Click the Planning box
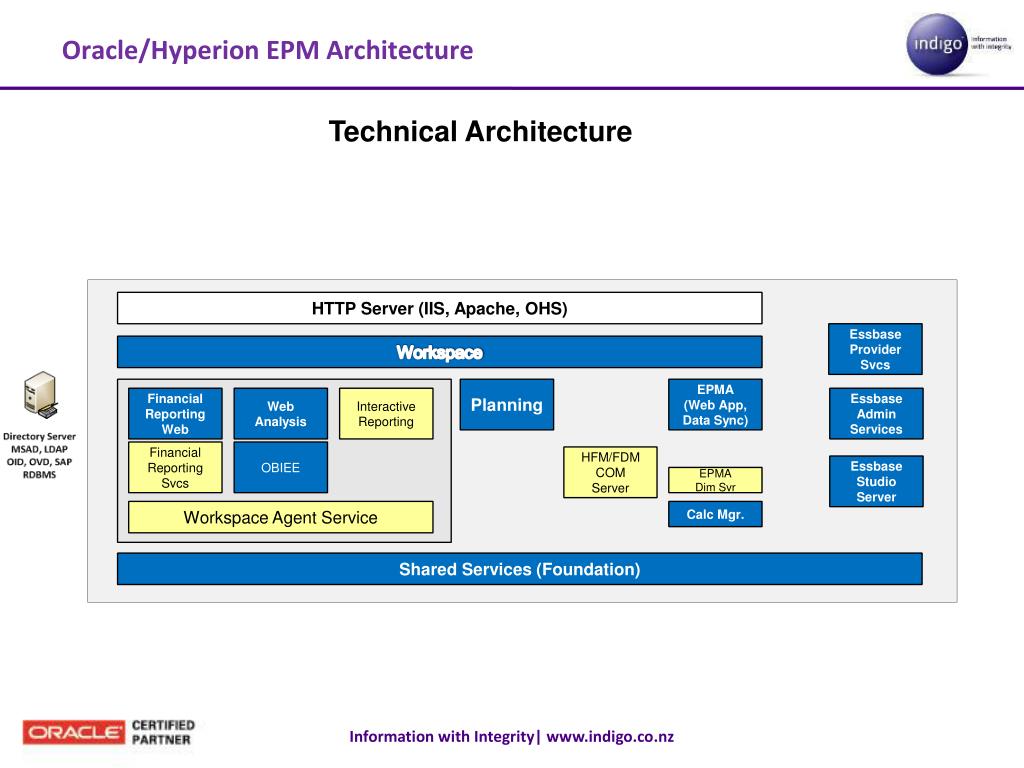 click(x=507, y=405)
